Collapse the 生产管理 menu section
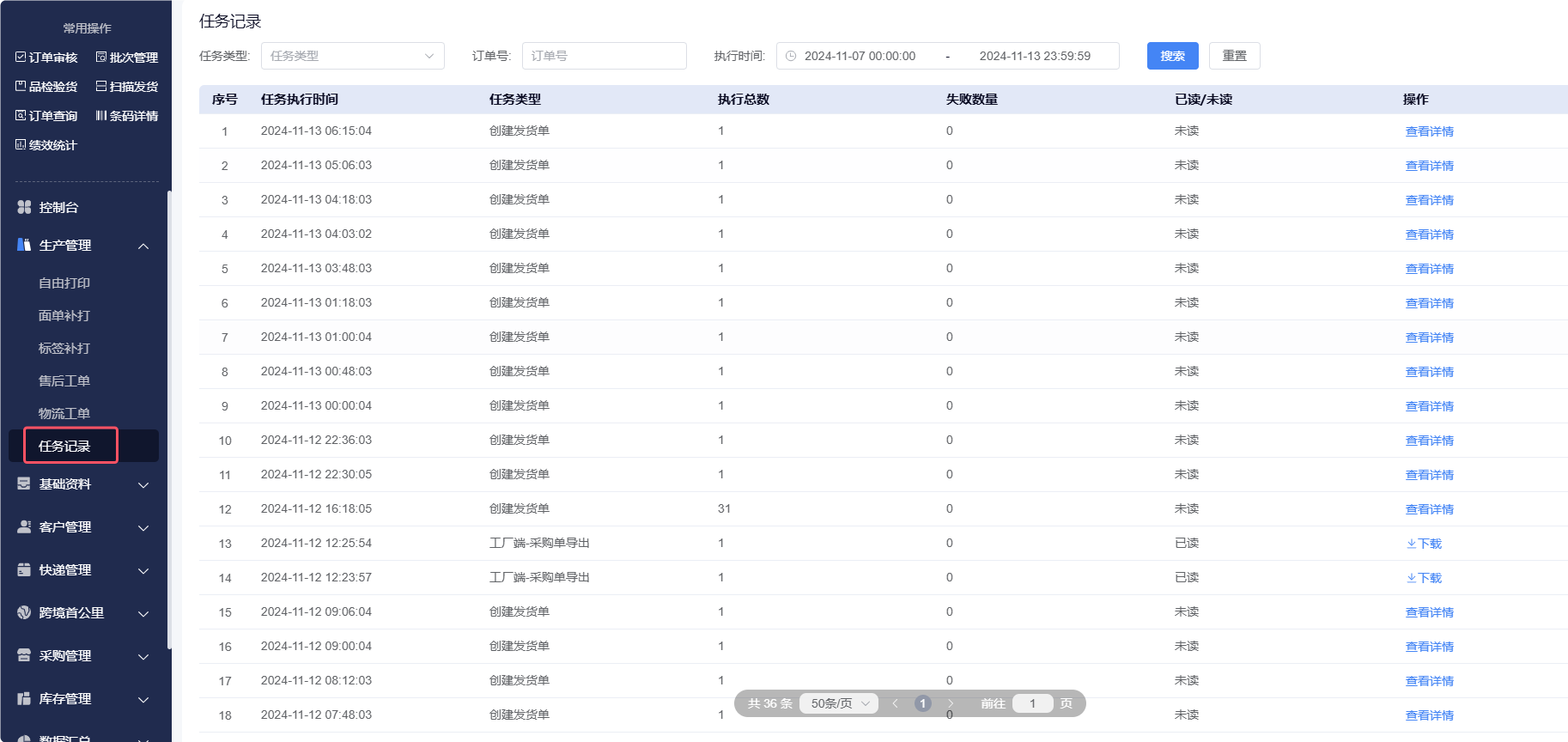Screen dimensions: 1568x742 [x=143, y=246]
